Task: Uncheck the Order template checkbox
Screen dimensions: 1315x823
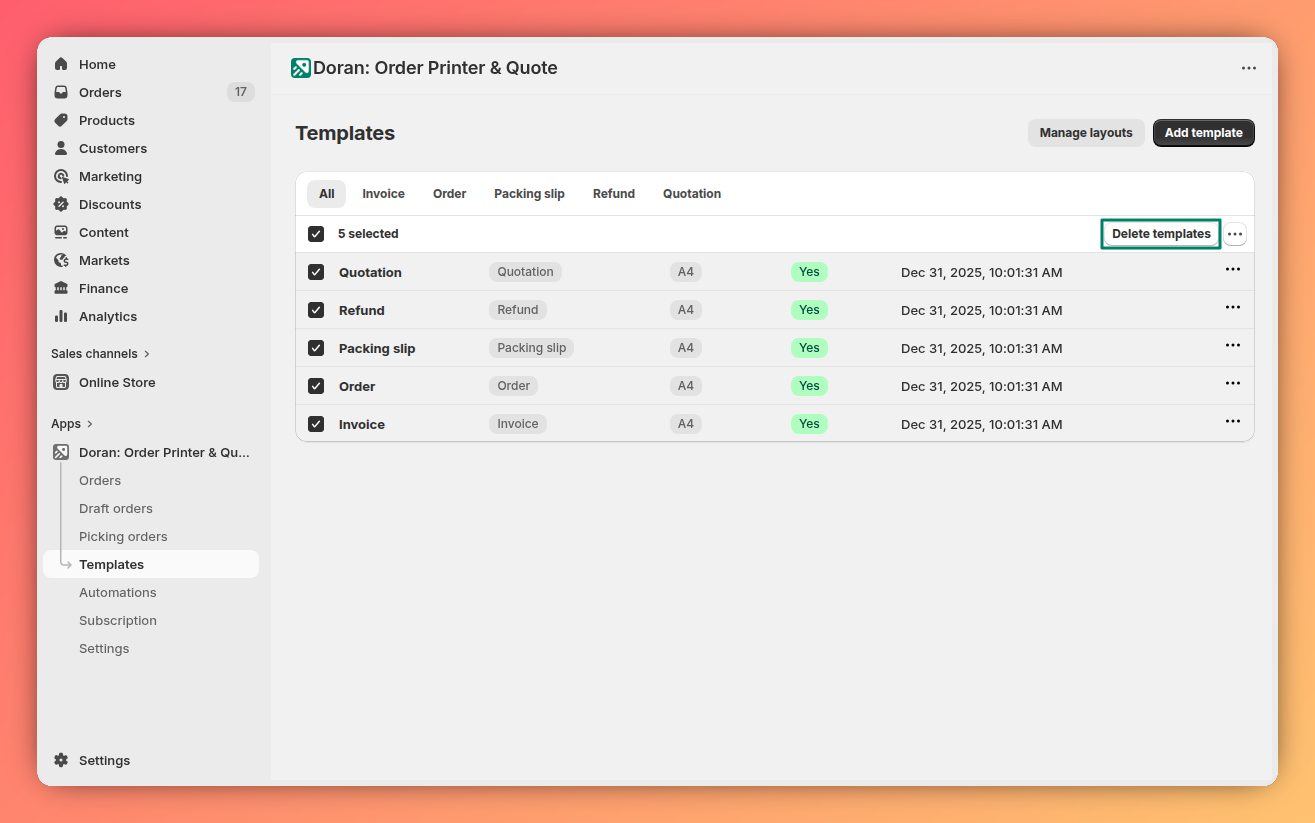Action: [316, 386]
